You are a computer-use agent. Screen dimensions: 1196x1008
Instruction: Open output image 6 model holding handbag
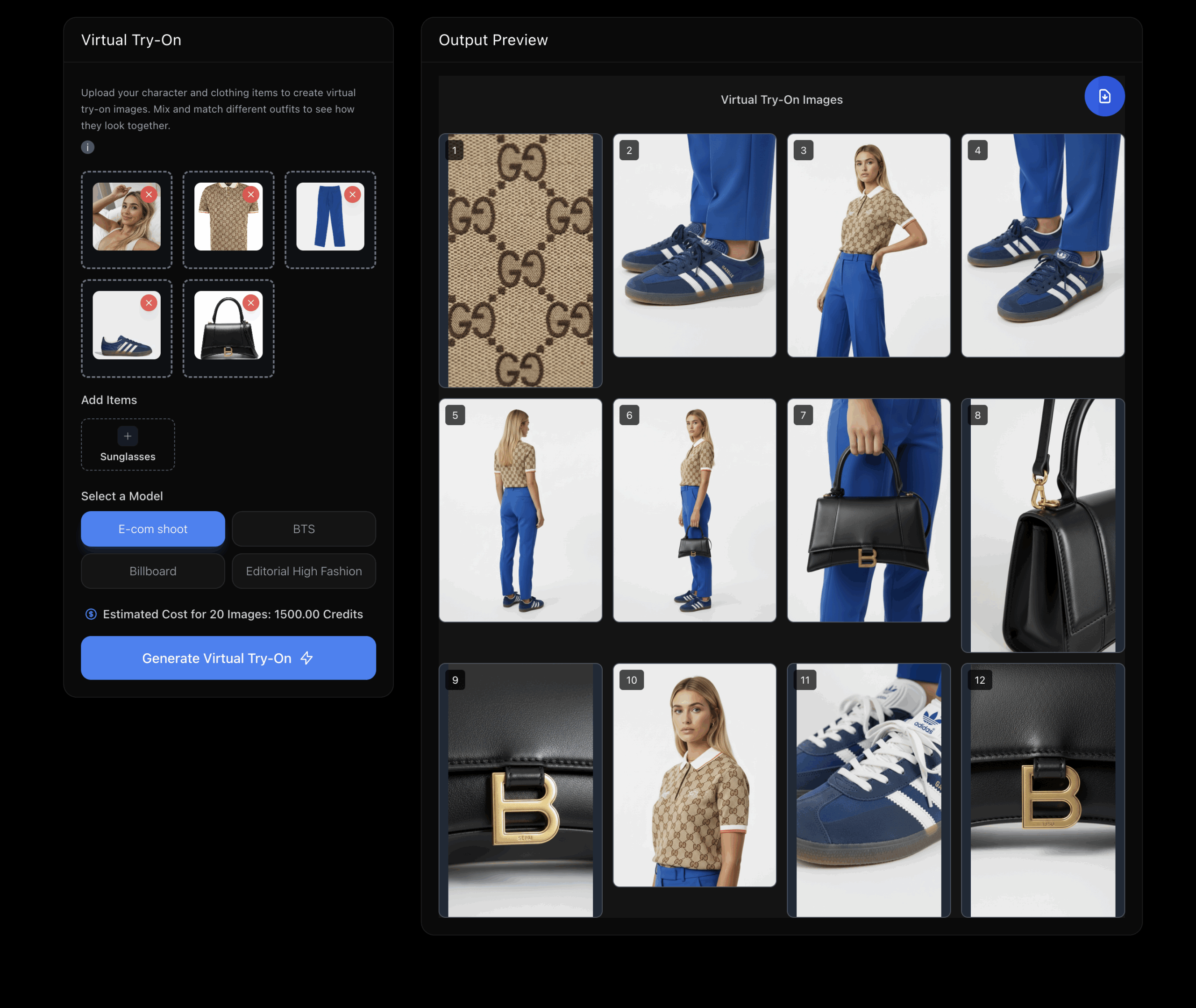coord(695,510)
